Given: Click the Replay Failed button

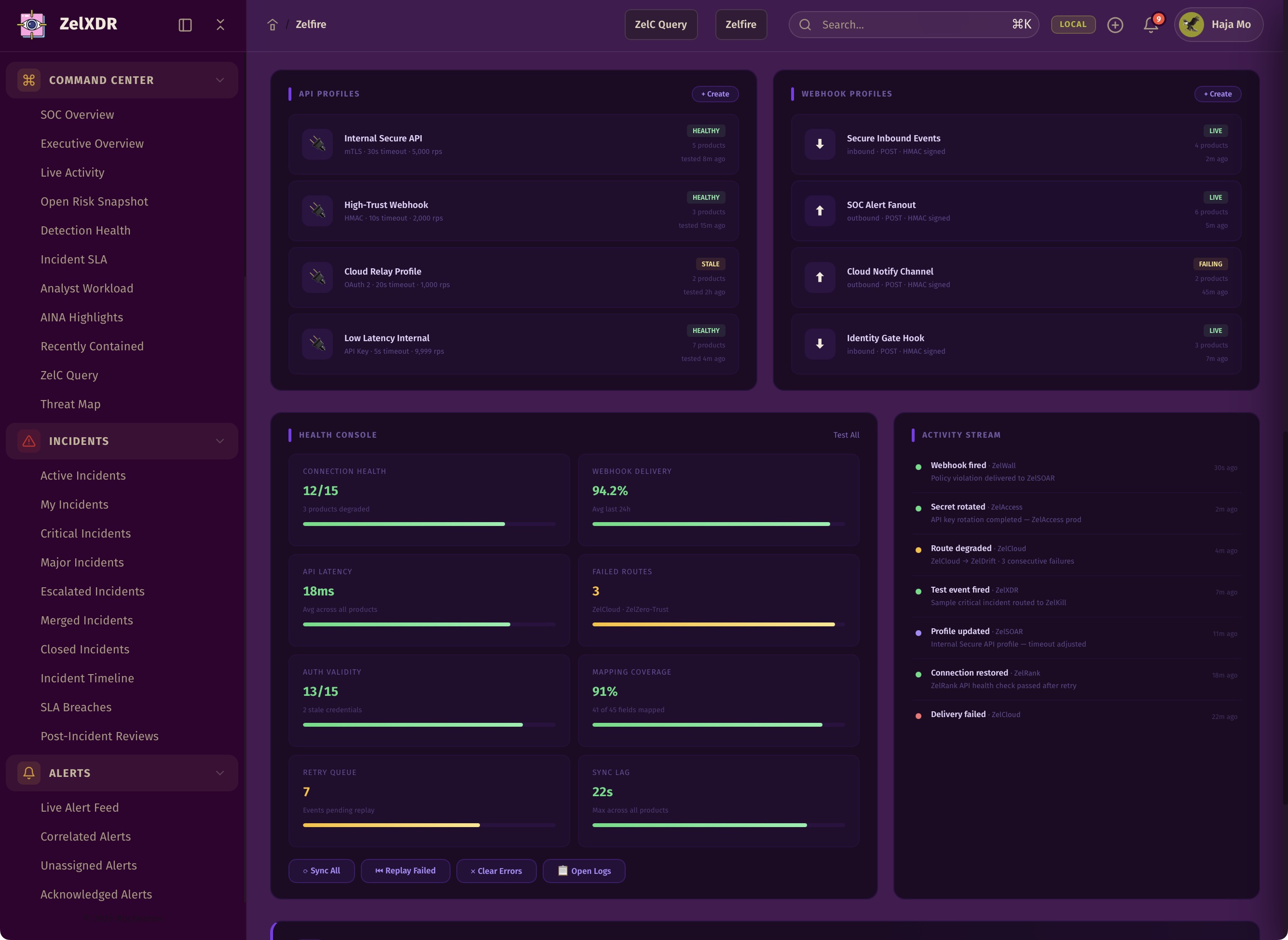Looking at the screenshot, I should [405, 871].
